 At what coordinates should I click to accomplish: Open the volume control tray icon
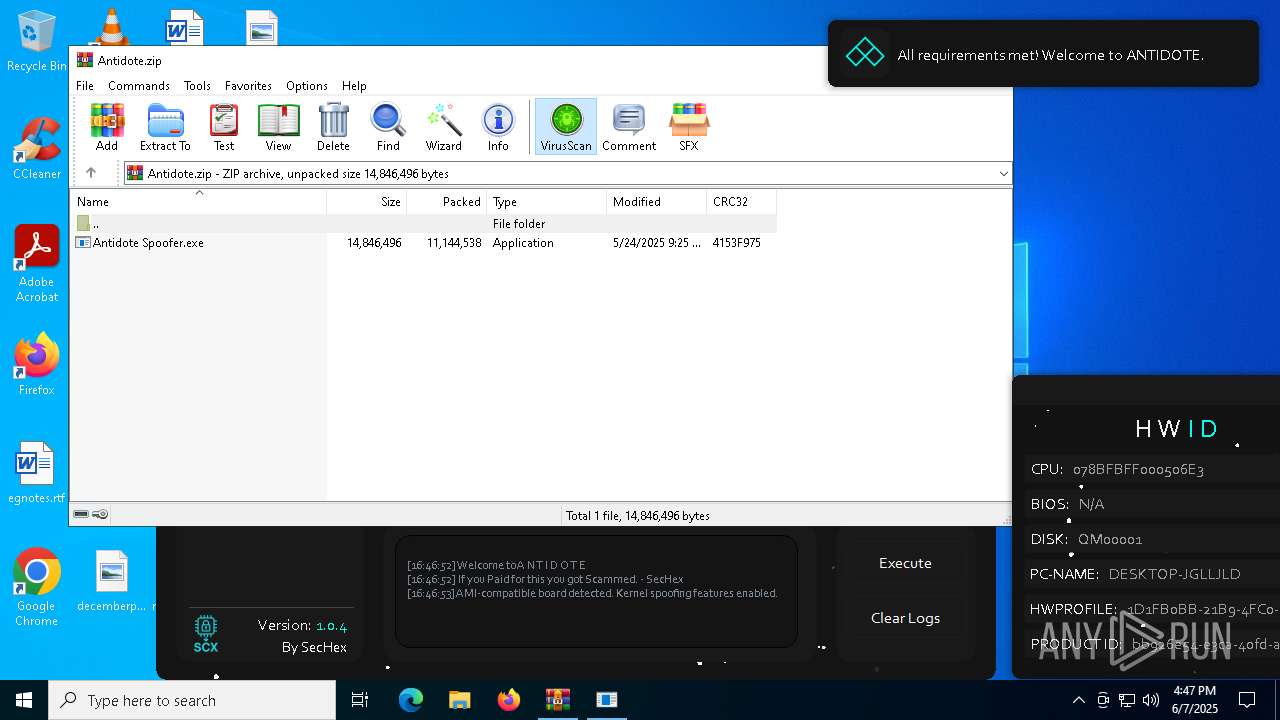[x=1151, y=700]
